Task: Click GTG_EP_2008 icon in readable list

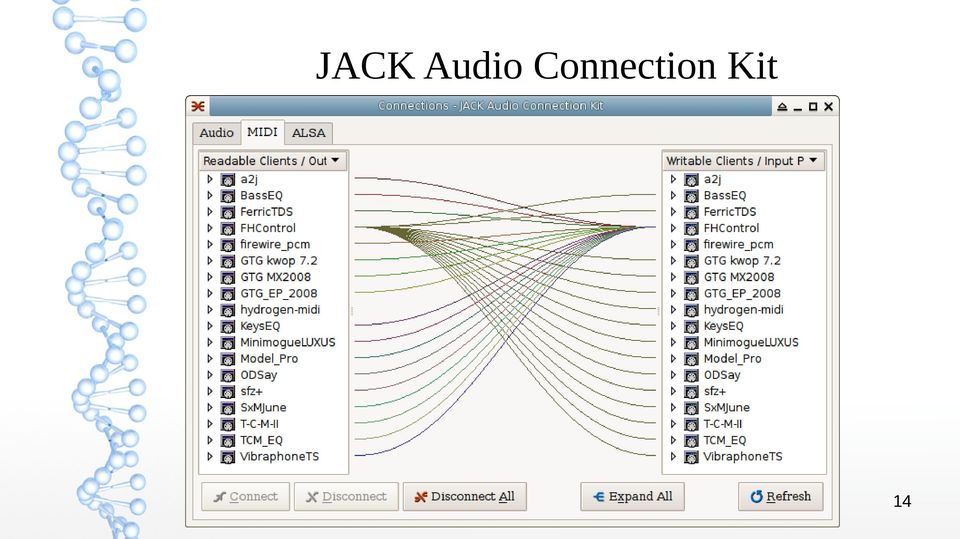Action: (x=228, y=294)
